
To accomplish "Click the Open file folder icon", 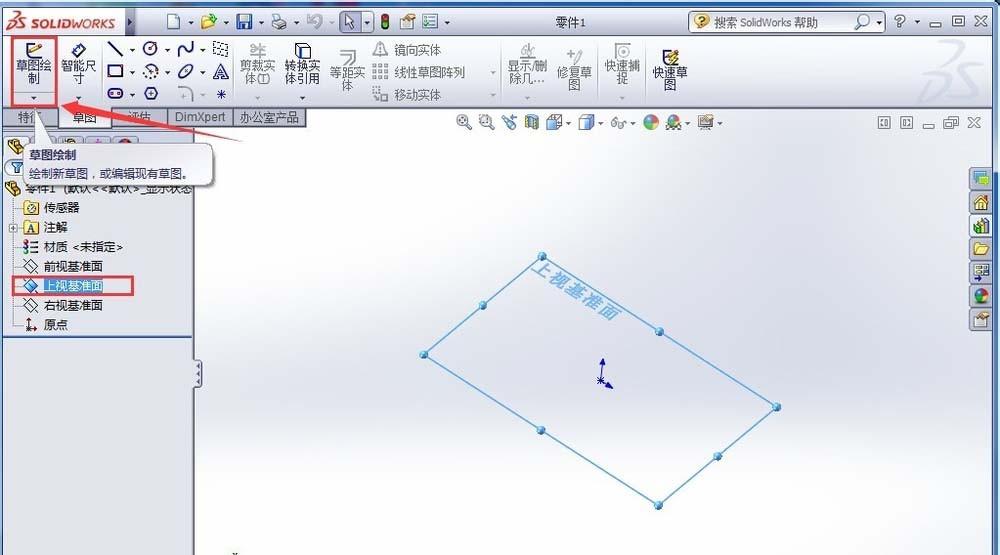I will click(209, 22).
